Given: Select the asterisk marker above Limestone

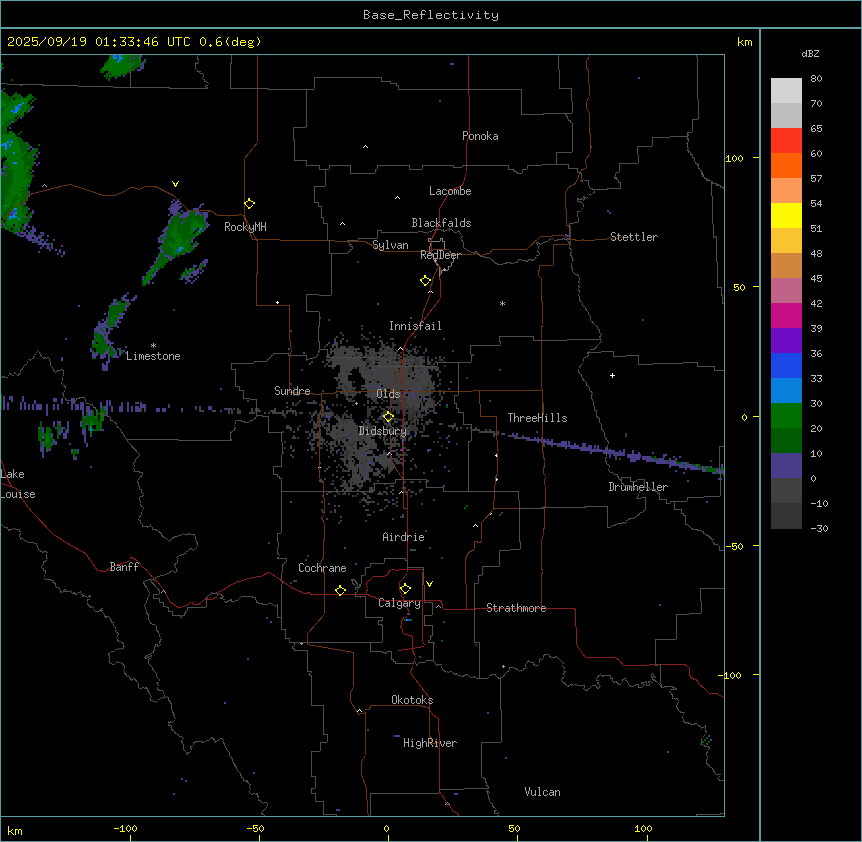Looking at the screenshot, I should [x=153, y=345].
